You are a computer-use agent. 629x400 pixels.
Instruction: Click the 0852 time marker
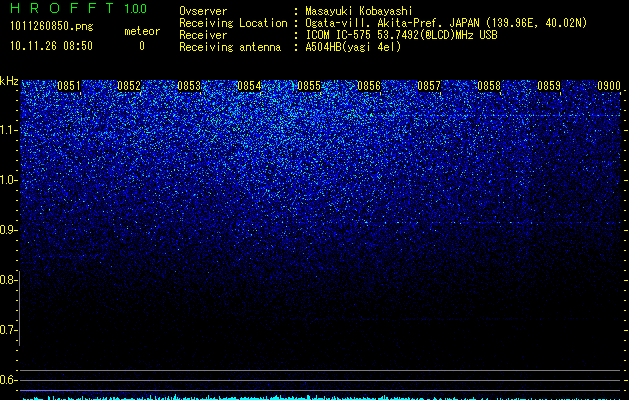(x=129, y=86)
